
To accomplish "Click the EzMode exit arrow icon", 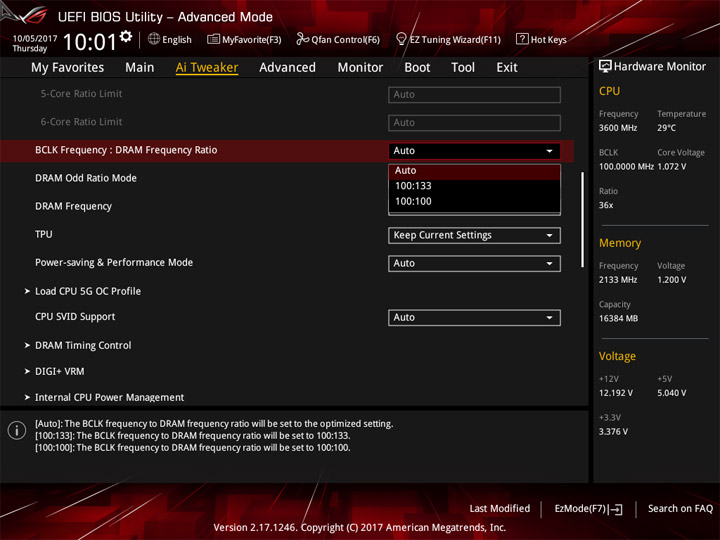I will tap(617, 509).
